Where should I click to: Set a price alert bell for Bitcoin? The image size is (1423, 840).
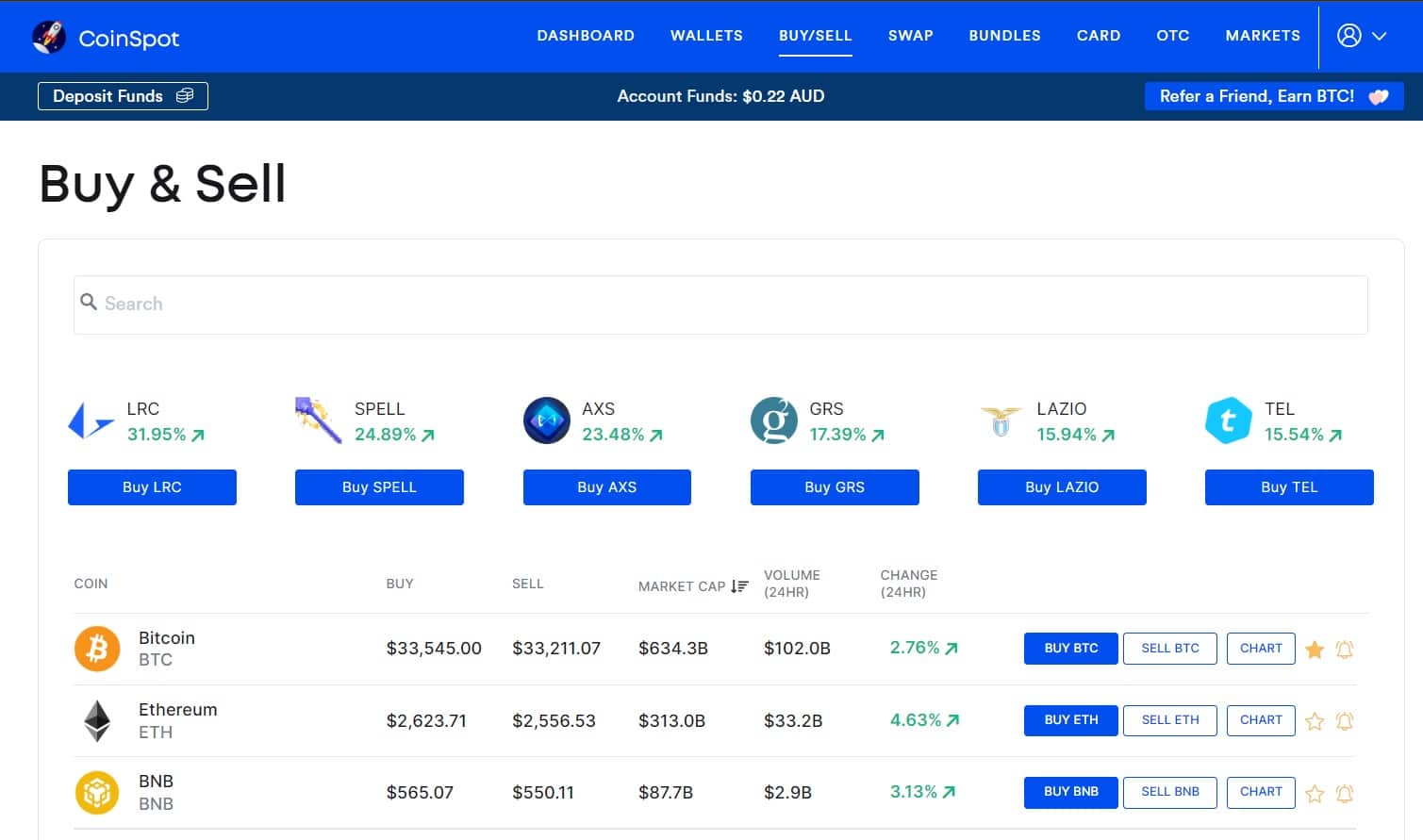(1345, 649)
